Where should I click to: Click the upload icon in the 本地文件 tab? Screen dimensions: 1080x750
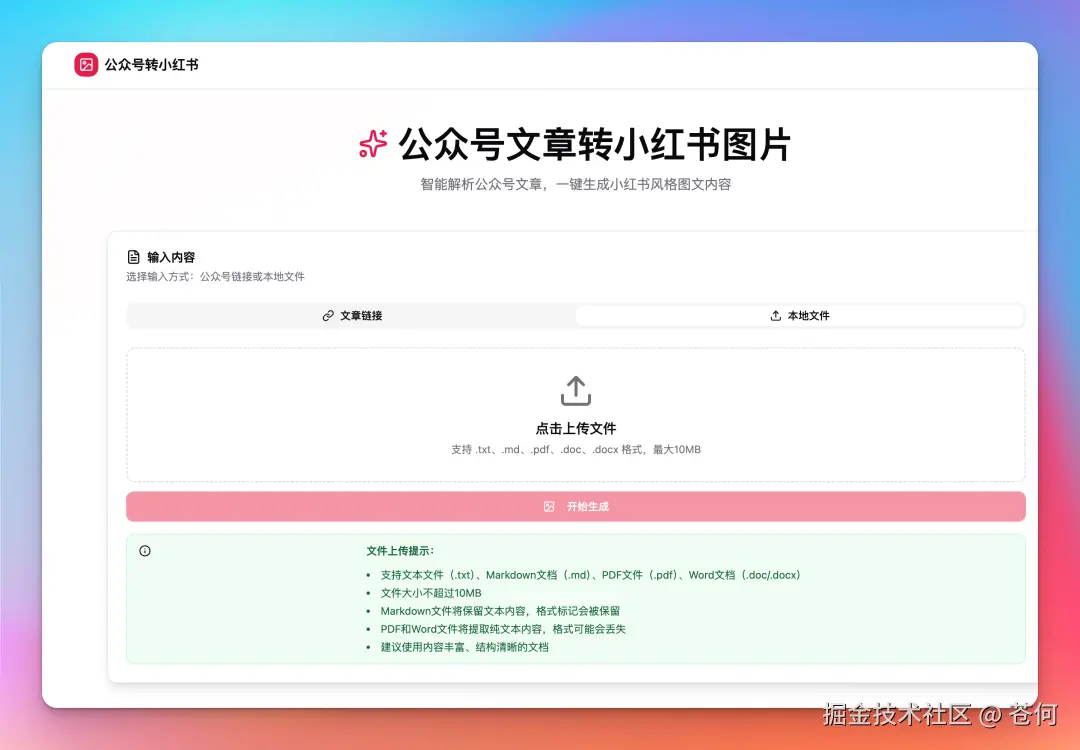776,315
